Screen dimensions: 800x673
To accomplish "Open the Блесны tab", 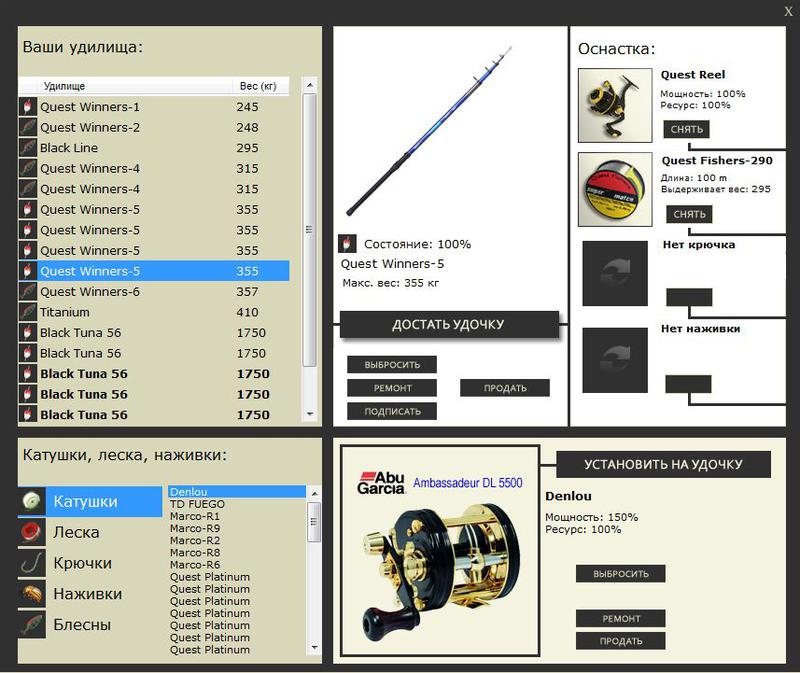I will tap(90, 625).
